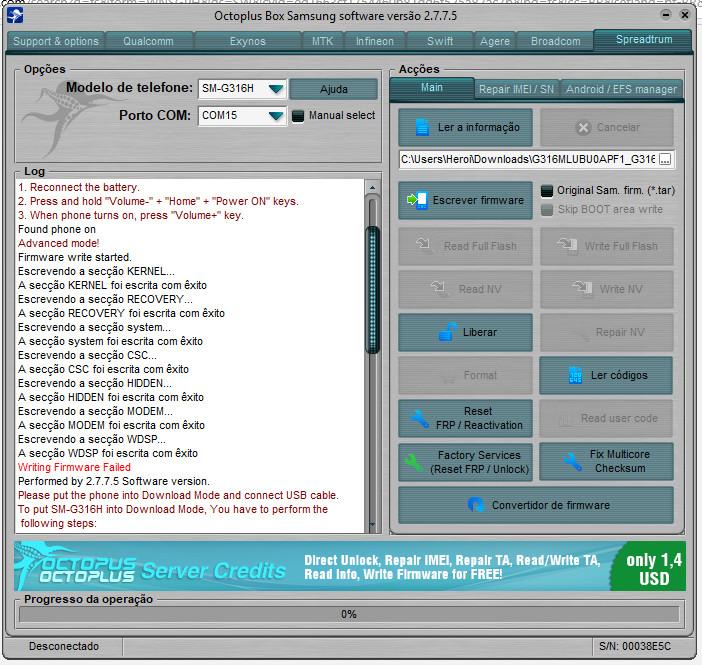Click the 'Advanced mode!' log line
This screenshot has height=665, width=702.
click(59, 243)
